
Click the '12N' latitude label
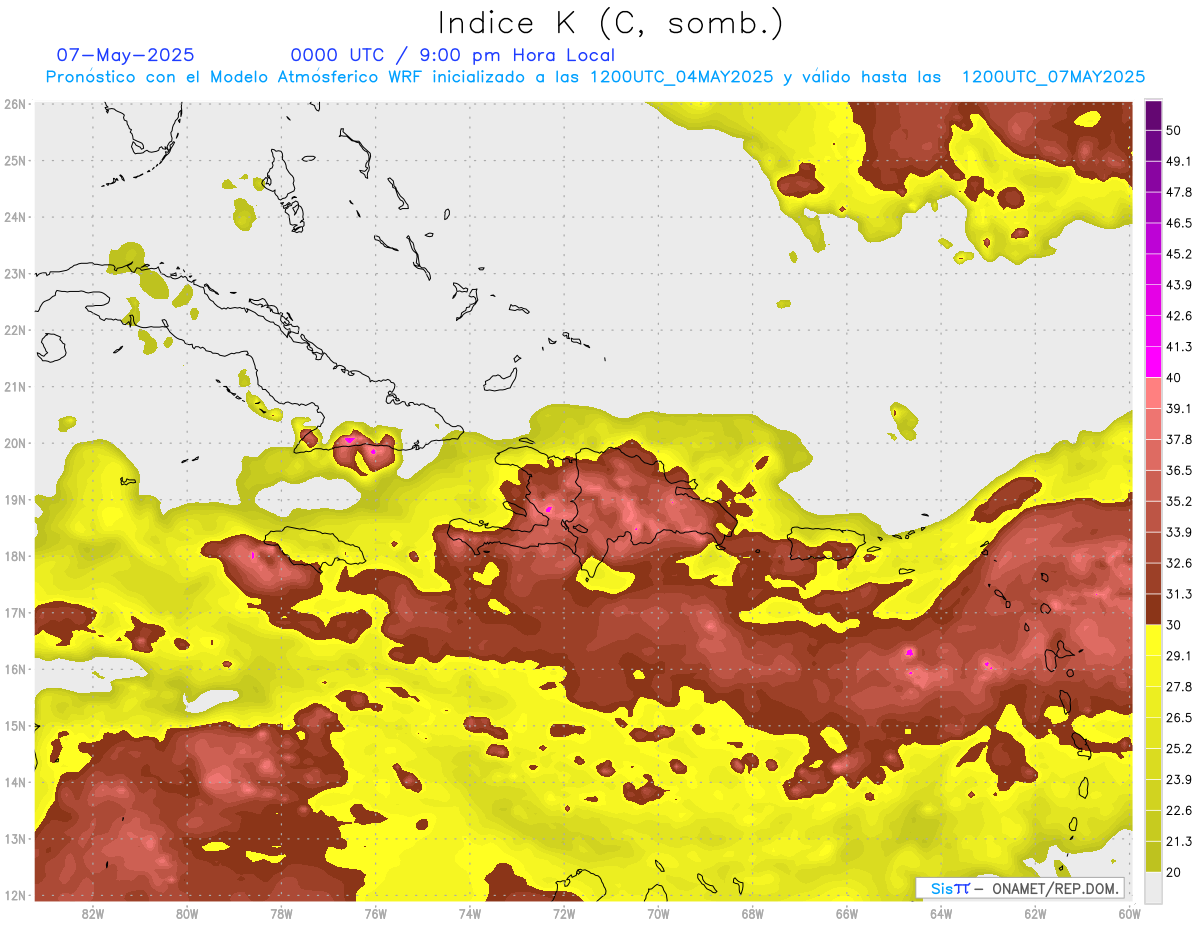point(15,895)
